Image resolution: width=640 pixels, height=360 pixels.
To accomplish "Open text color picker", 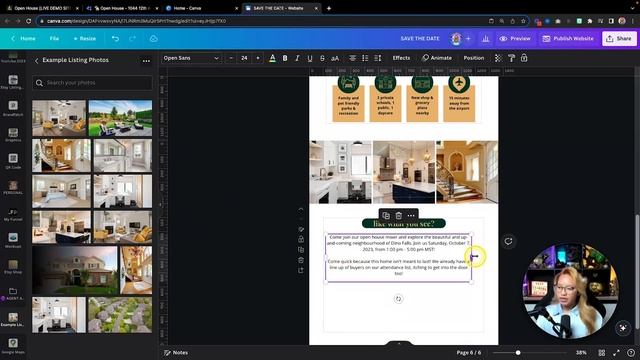I will pyautogui.click(x=272, y=58).
